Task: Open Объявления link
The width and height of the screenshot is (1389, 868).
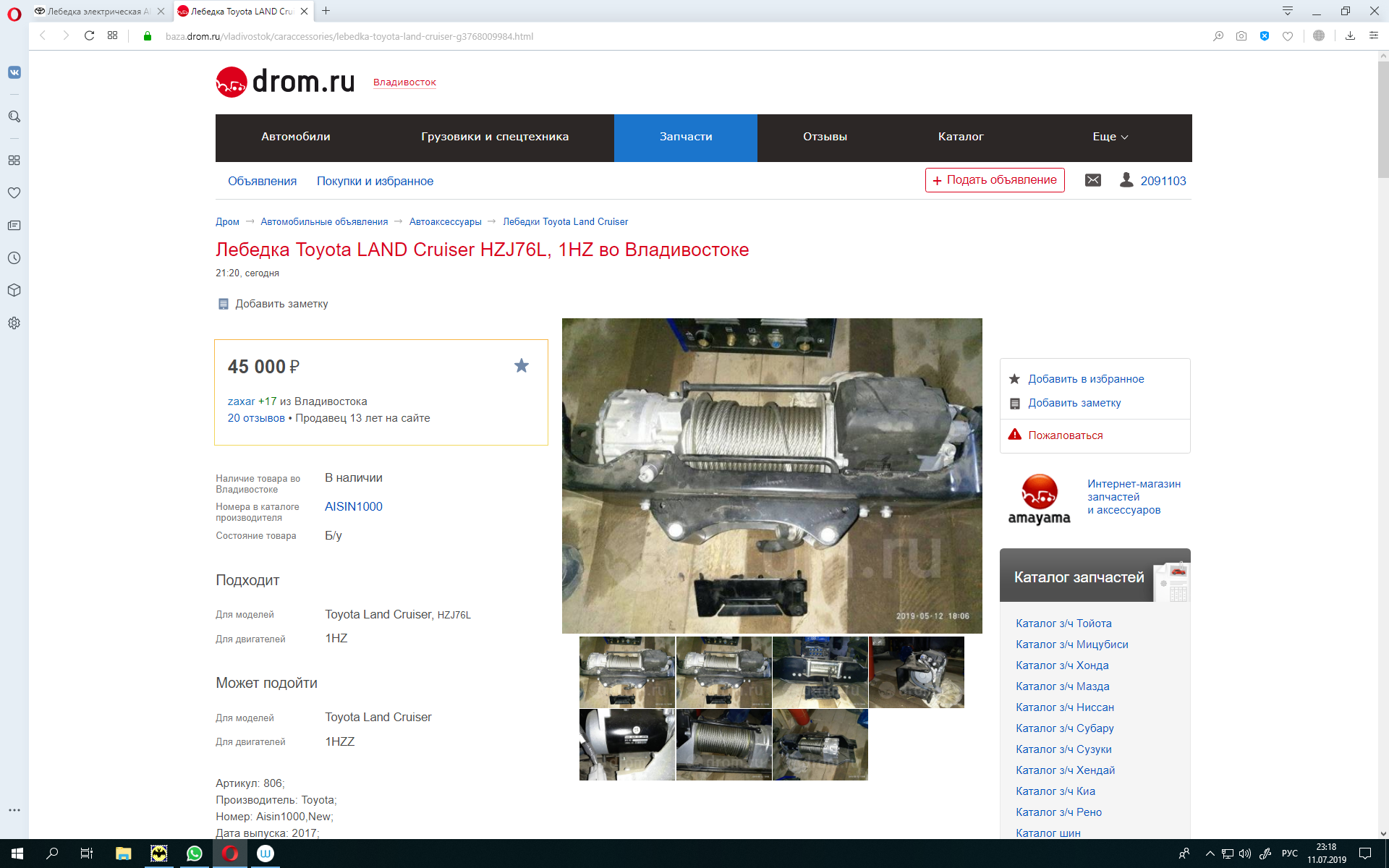Action: point(263,181)
